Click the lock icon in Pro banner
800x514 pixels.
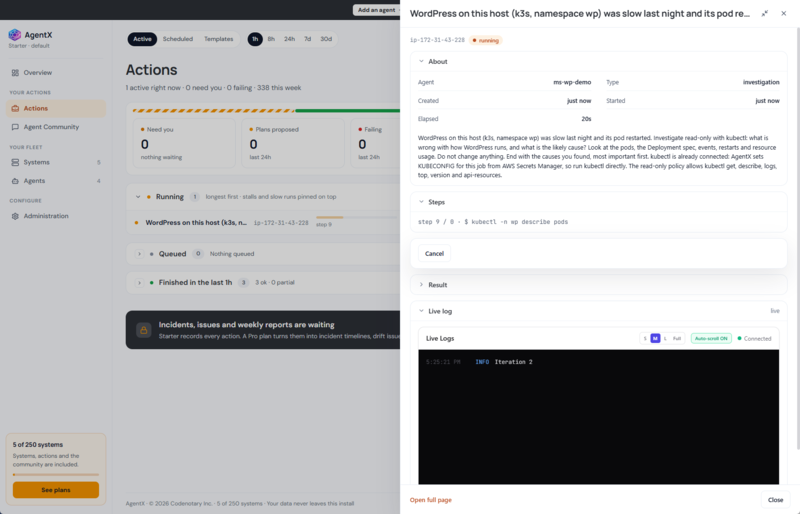pos(144,330)
